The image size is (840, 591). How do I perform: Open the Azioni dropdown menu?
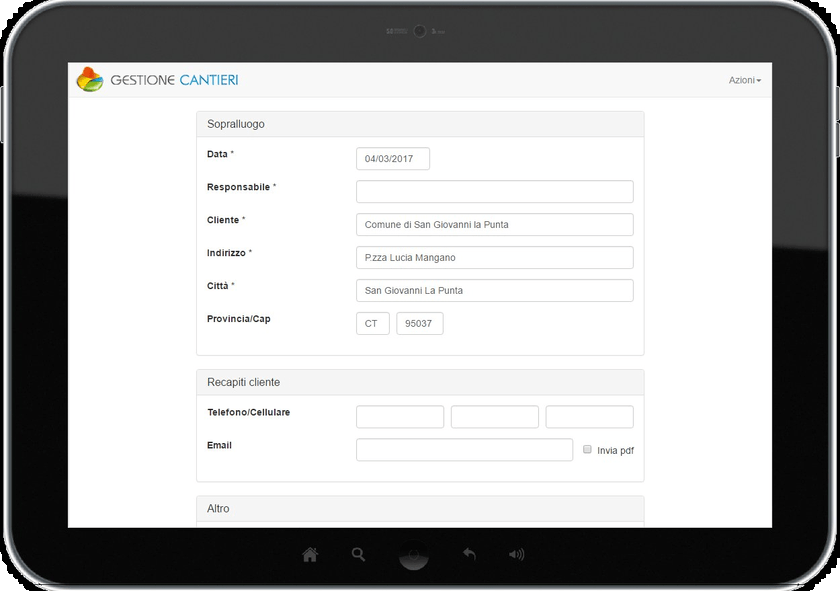click(x=744, y=80)
